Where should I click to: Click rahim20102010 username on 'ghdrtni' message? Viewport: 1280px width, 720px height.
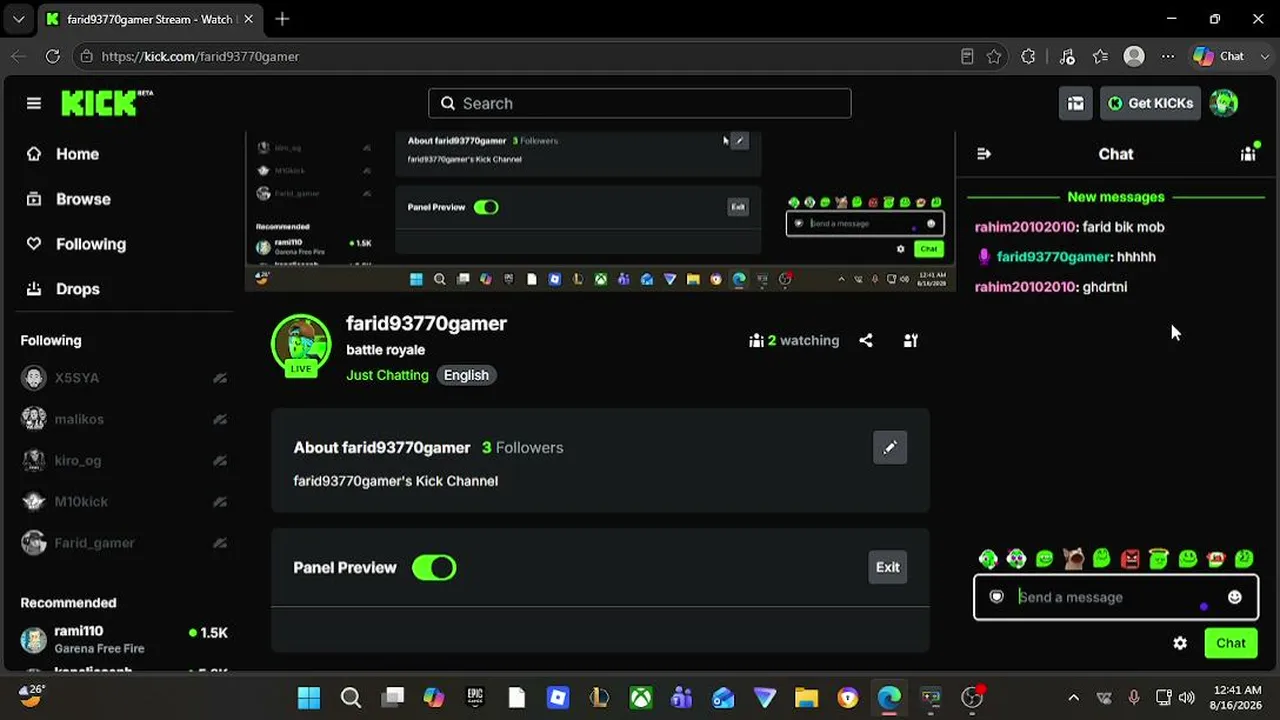1026,287
